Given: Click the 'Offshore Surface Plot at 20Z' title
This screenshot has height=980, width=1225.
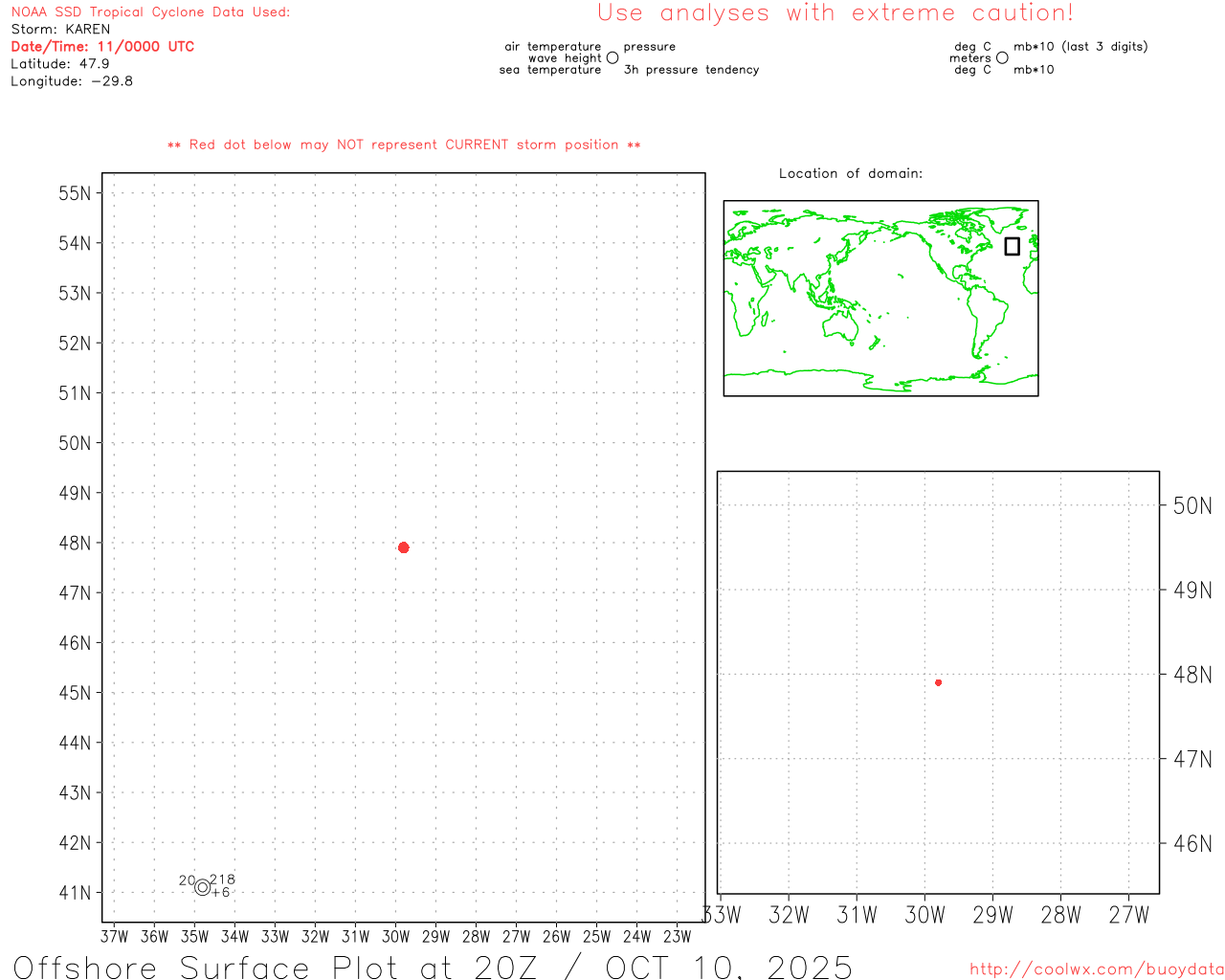Looking at the screenshot, I should (433, 967).
